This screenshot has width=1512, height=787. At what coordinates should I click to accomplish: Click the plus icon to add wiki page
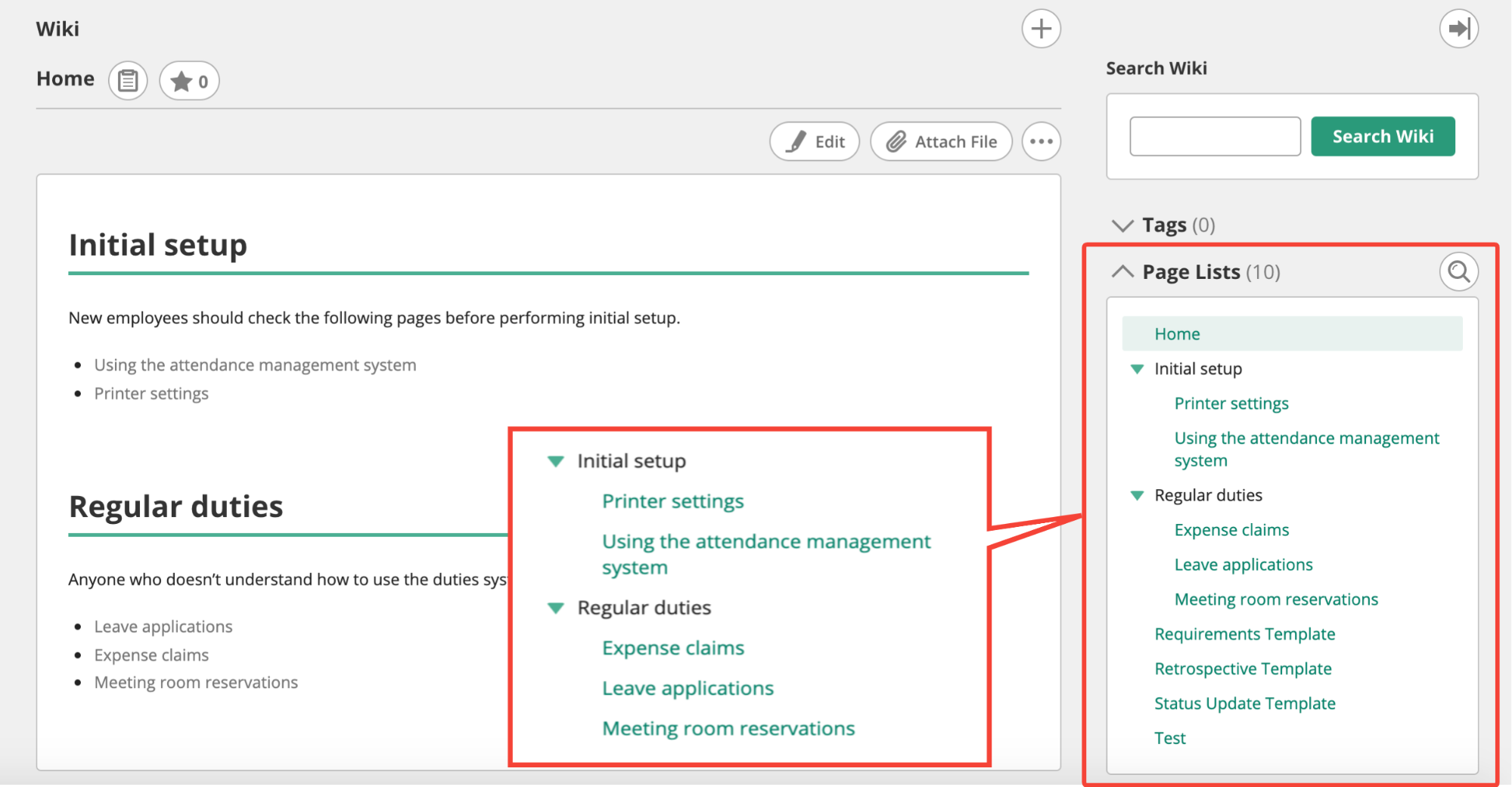[x=1041, y=29]
